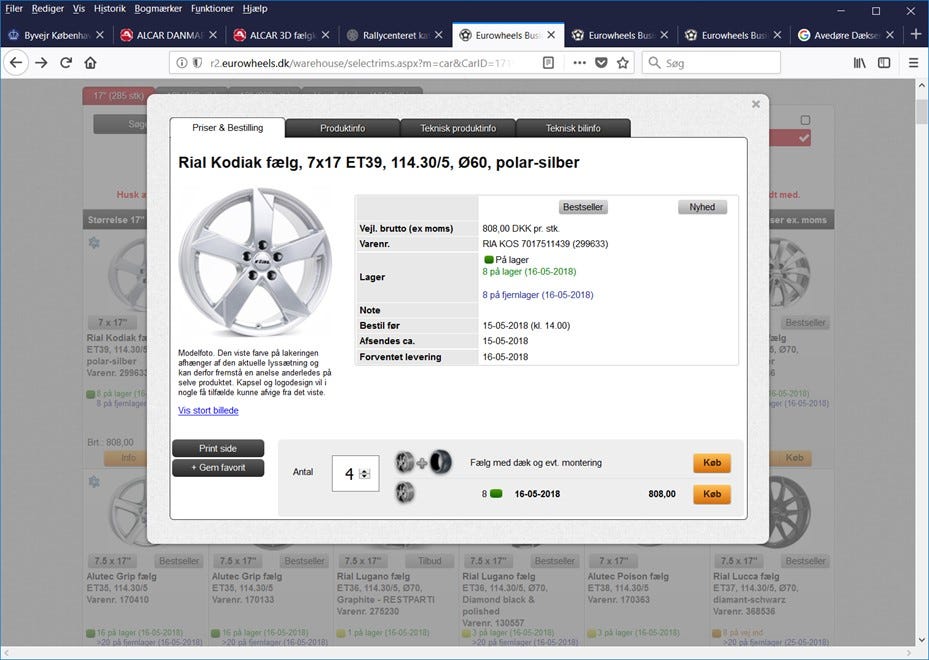Open Vis stort billede link
Viewport: 929px width, 660px height.
pyautogui.click(x=208, y=410)
